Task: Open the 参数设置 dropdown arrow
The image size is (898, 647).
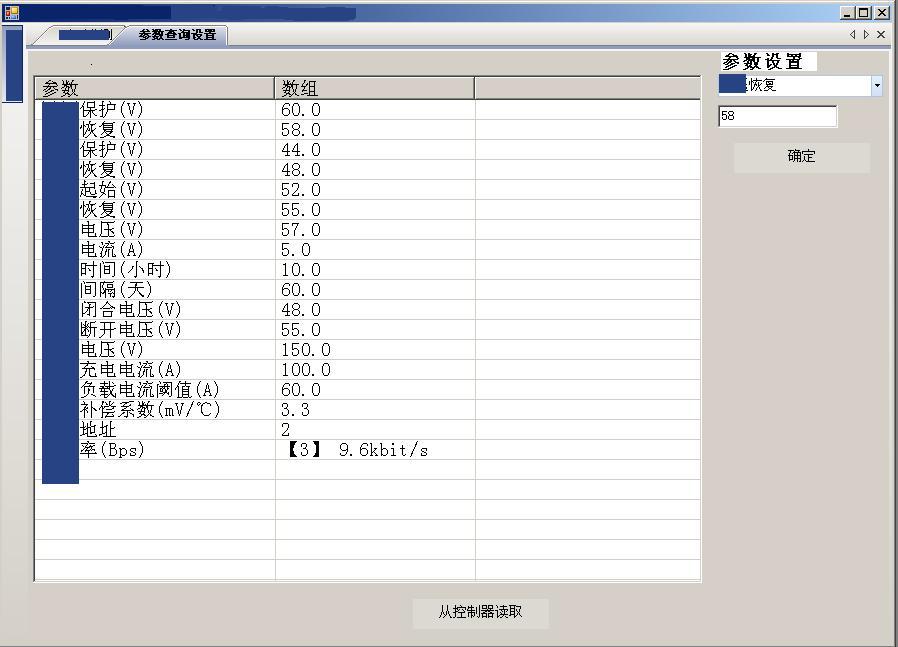Action: 877,86
